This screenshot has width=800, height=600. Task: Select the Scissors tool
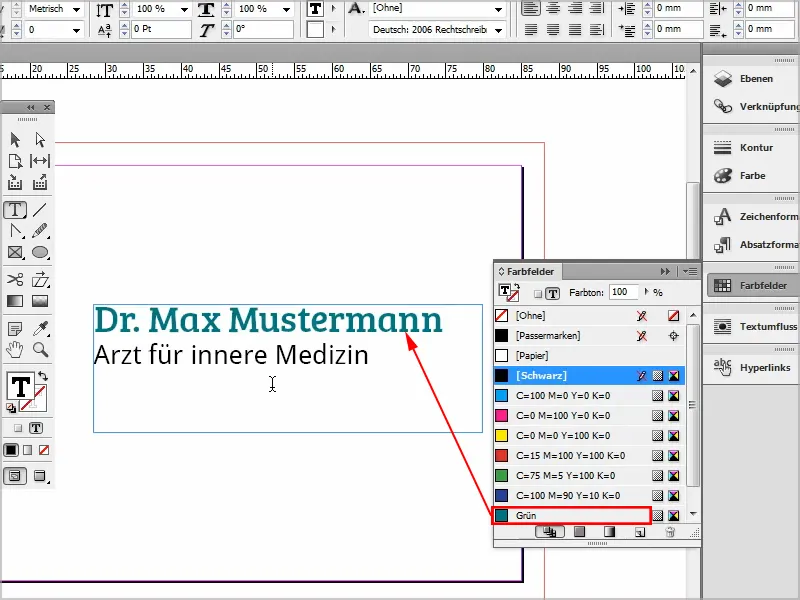(15, 280)
